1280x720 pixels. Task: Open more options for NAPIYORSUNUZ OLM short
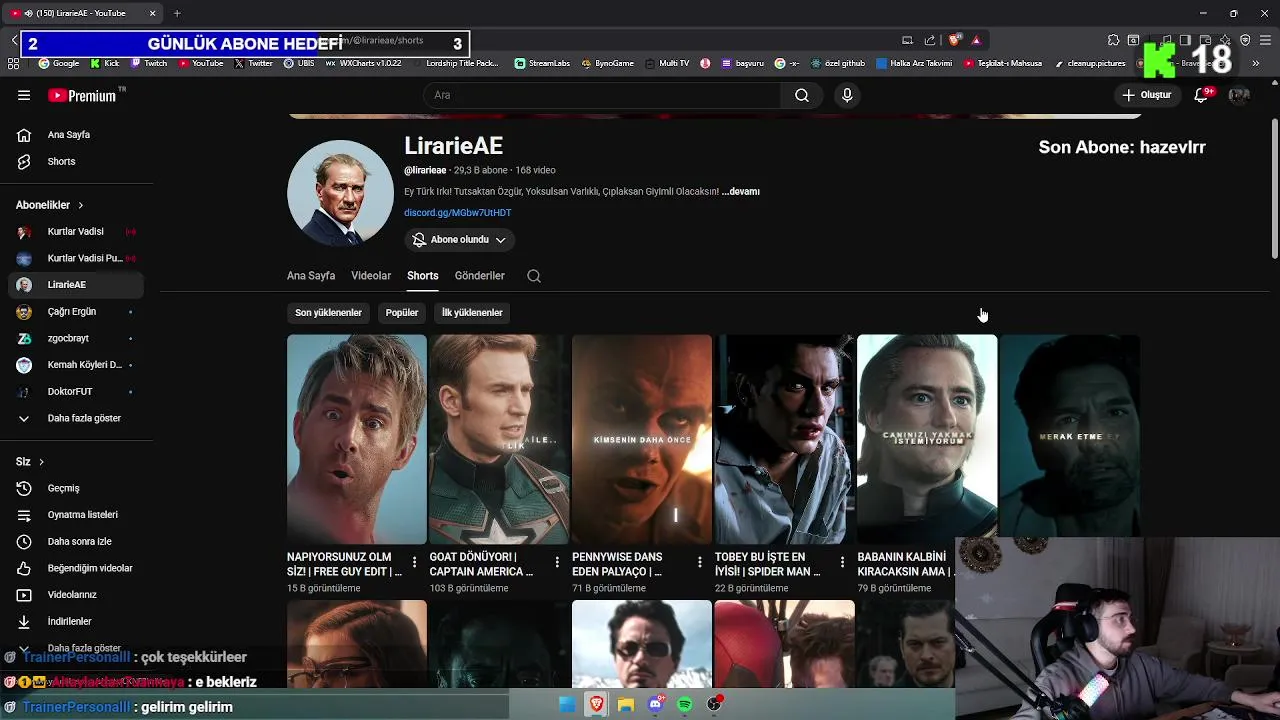(x=414, y=563)
